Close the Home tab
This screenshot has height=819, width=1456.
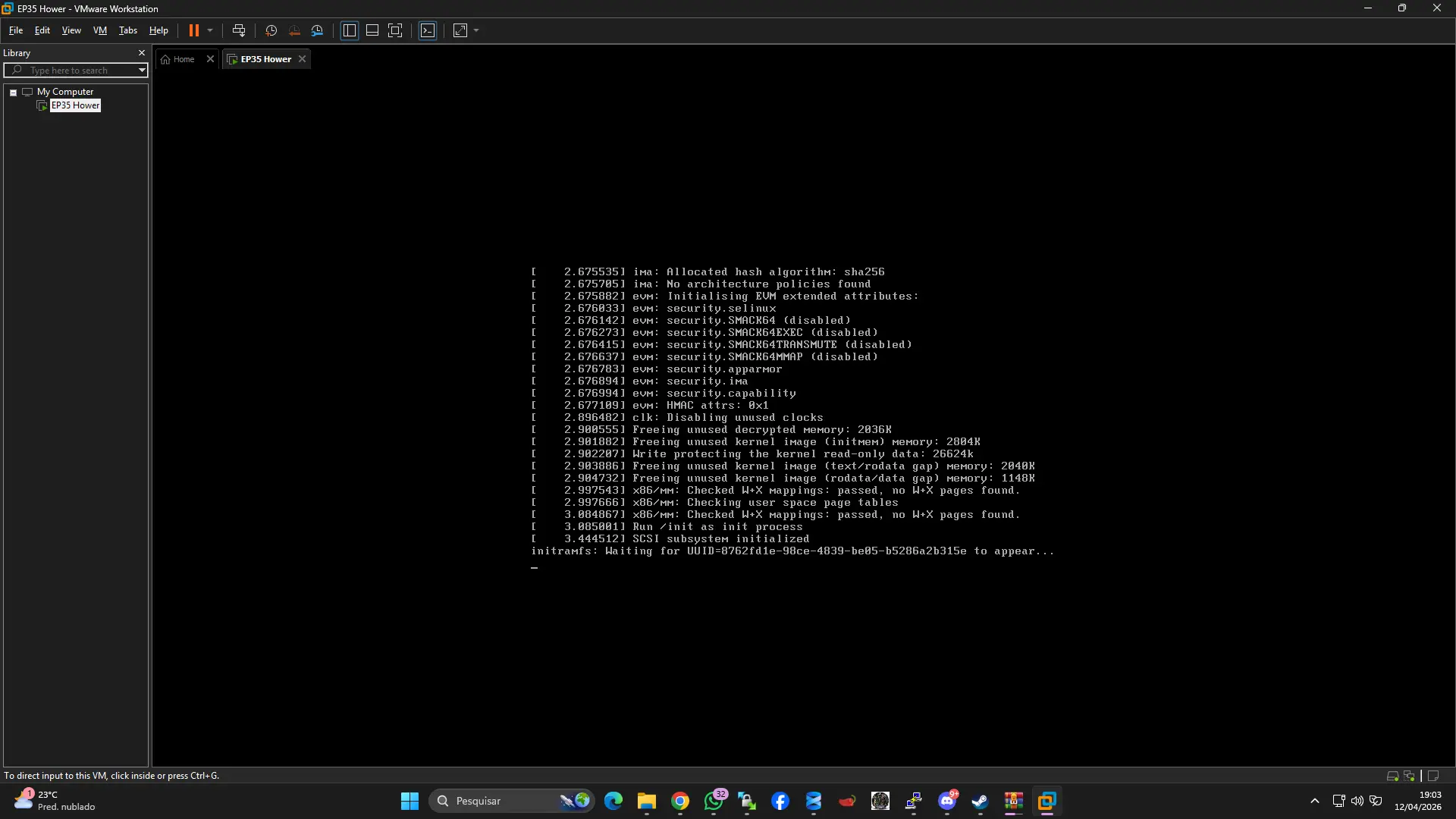[x=211, y=59]
